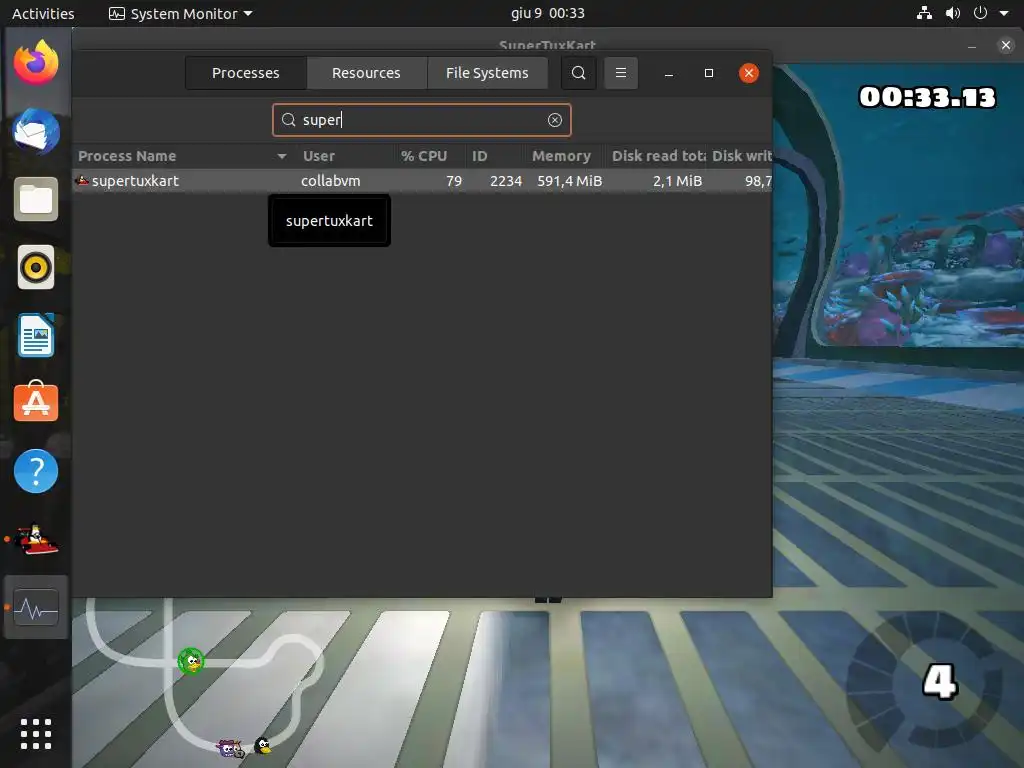Switch to SuperTuxKart via dock icon

(x=36, y=539)
